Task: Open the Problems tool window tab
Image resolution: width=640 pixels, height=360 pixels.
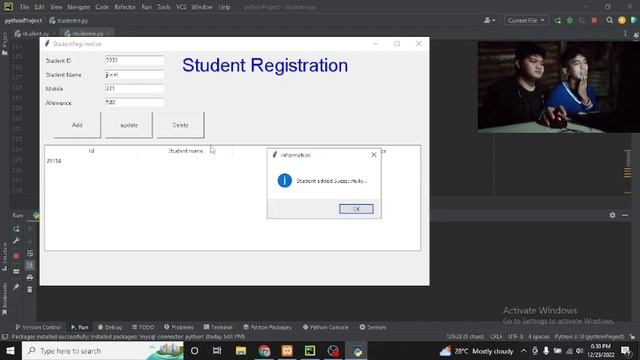Action: [179, 327]
